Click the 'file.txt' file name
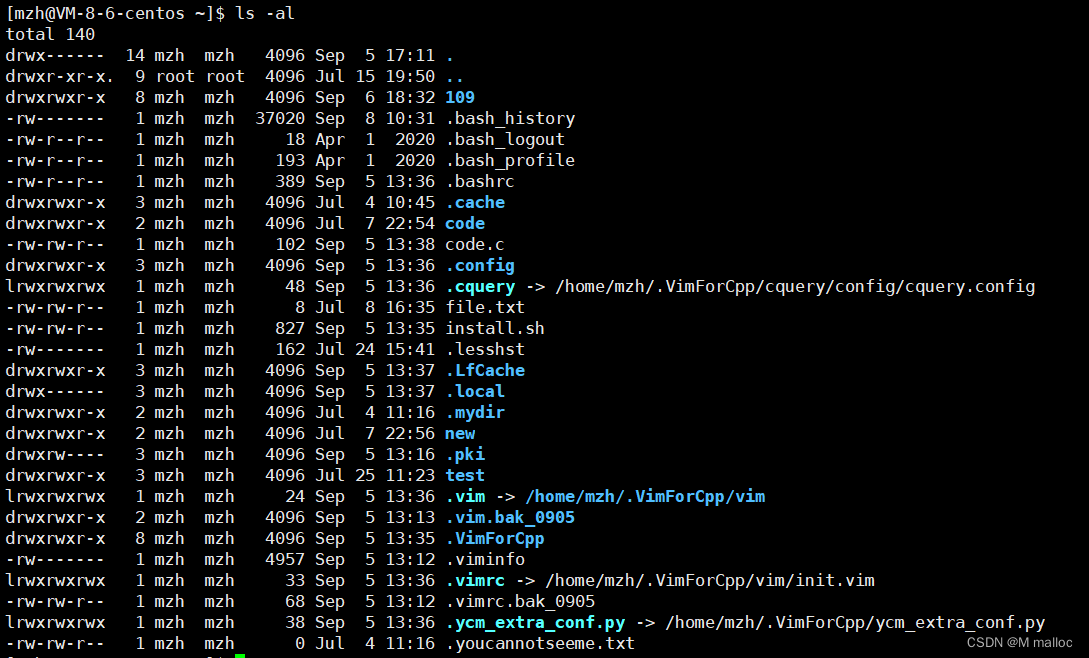Screen dimensions: 1089x658 tap(485, 307)
